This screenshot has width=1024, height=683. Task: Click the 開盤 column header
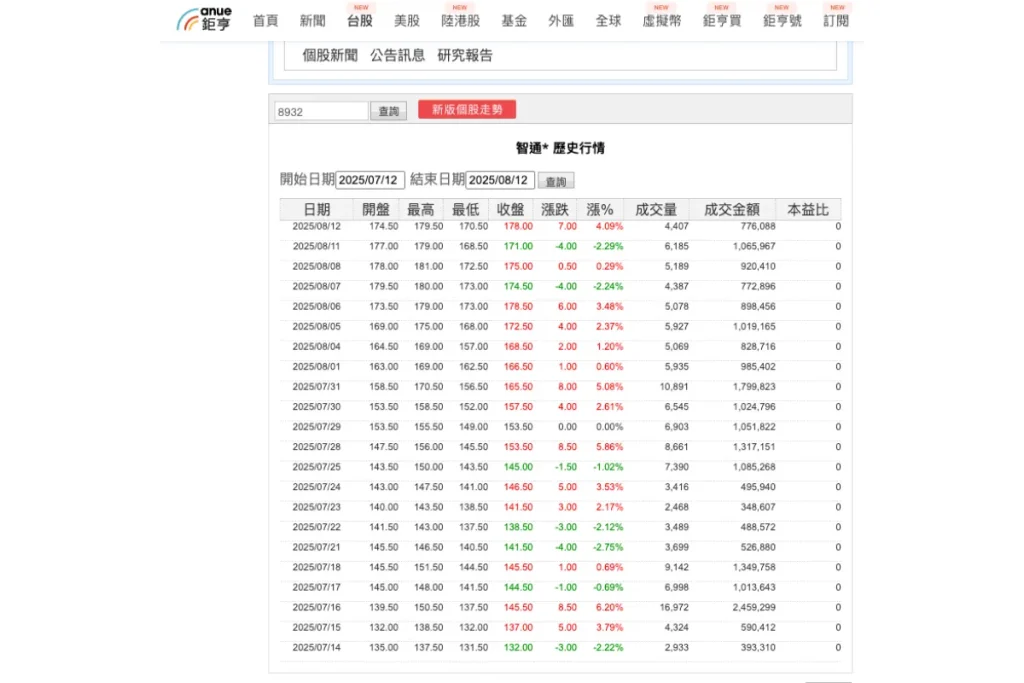[376, 210]
